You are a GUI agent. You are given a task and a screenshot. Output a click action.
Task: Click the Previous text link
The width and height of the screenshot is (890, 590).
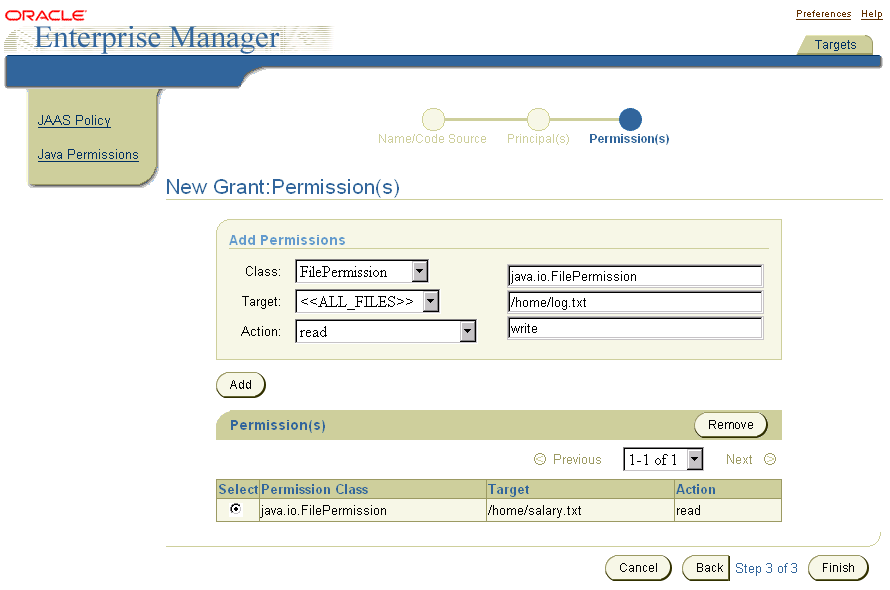pyautogui.click(x=577, y=459)
